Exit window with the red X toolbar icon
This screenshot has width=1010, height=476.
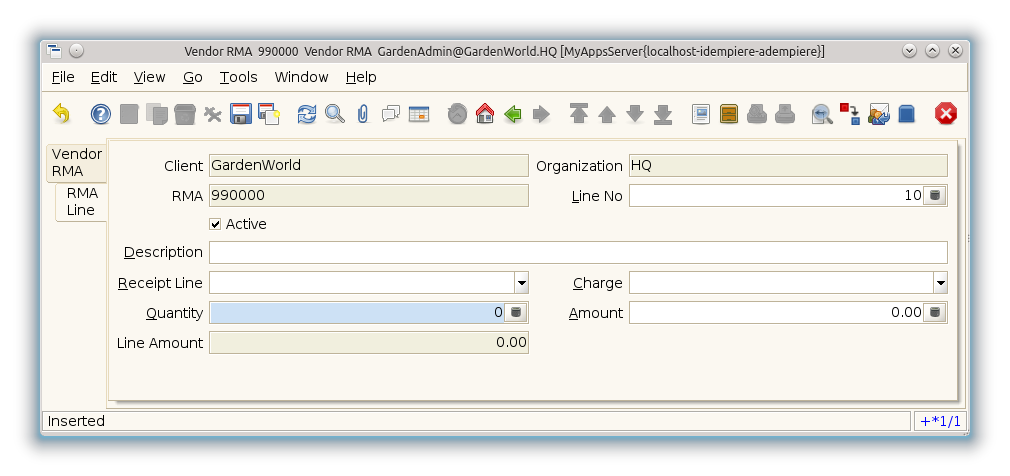[x=945, y=114]
